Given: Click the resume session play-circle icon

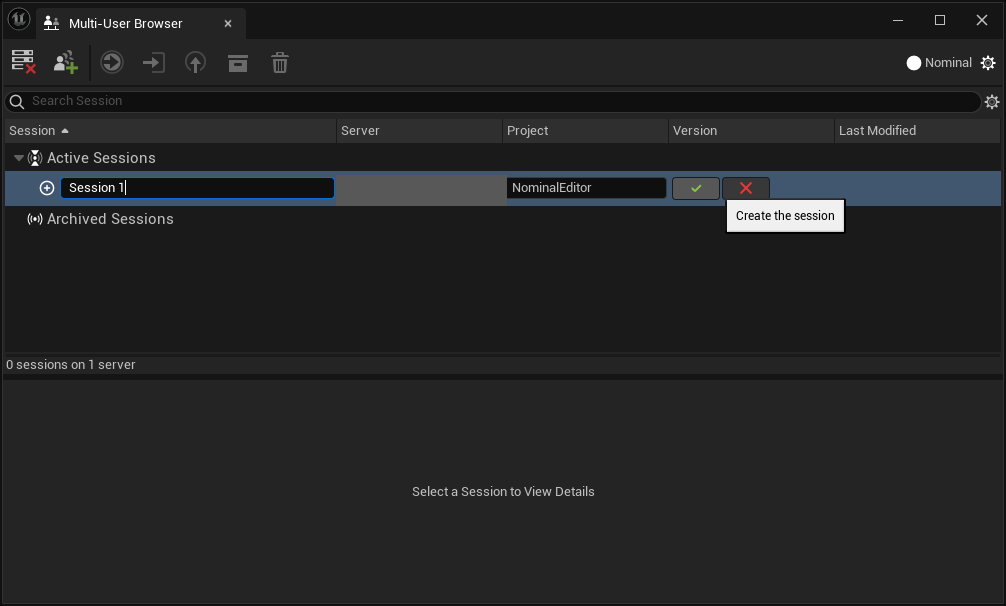Looking at the screenshot, I should [x=112, y=63].
